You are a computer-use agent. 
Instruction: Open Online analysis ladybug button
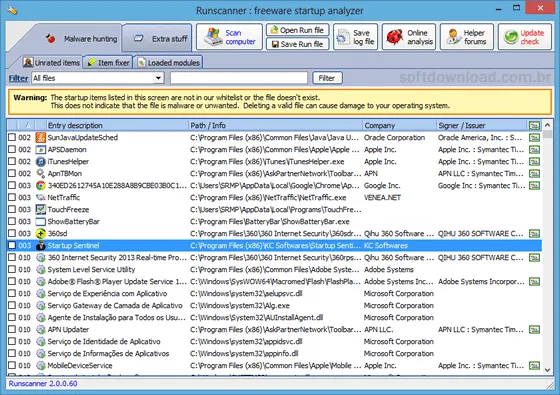click(409, 37)
